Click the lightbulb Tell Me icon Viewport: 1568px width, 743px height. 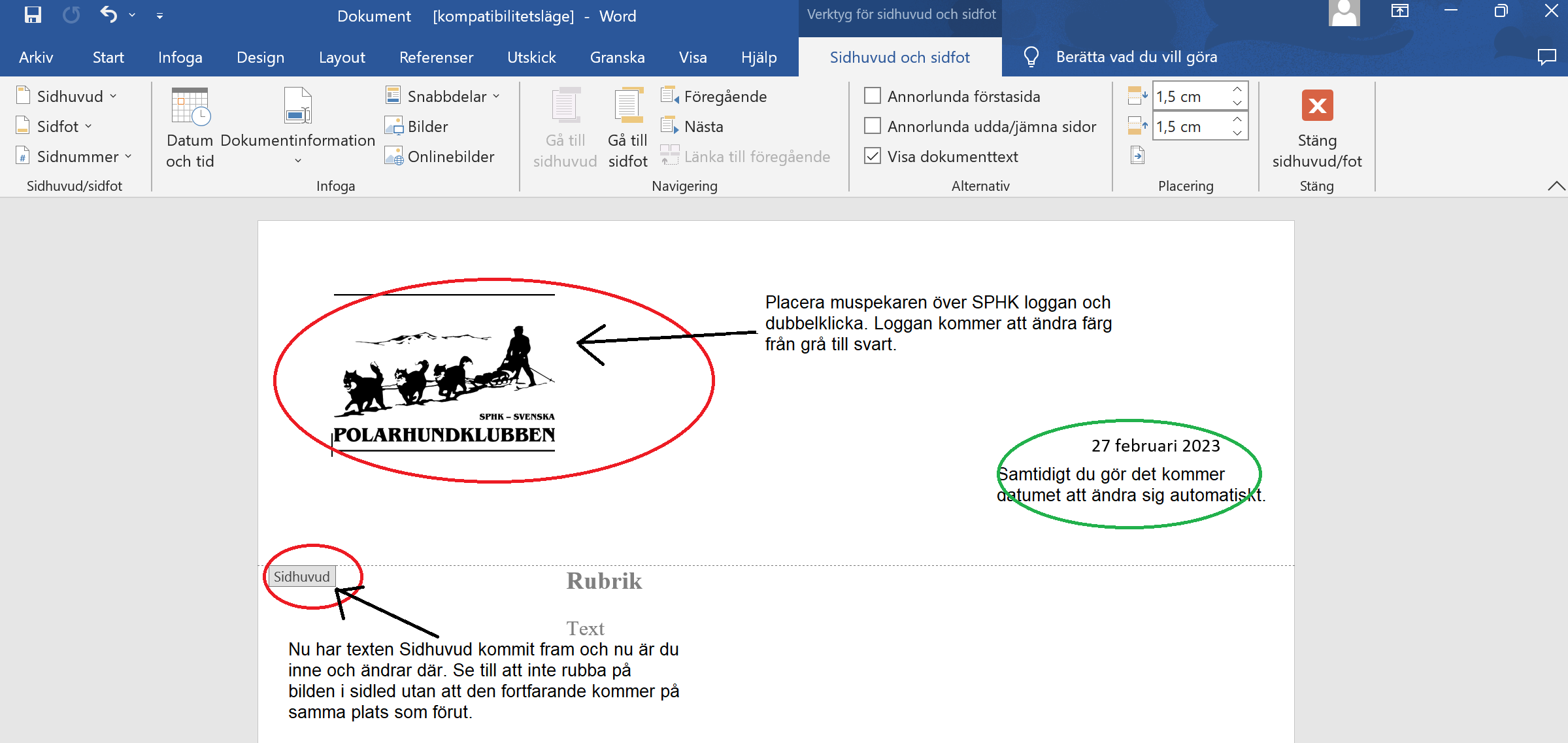(1031, 57)
